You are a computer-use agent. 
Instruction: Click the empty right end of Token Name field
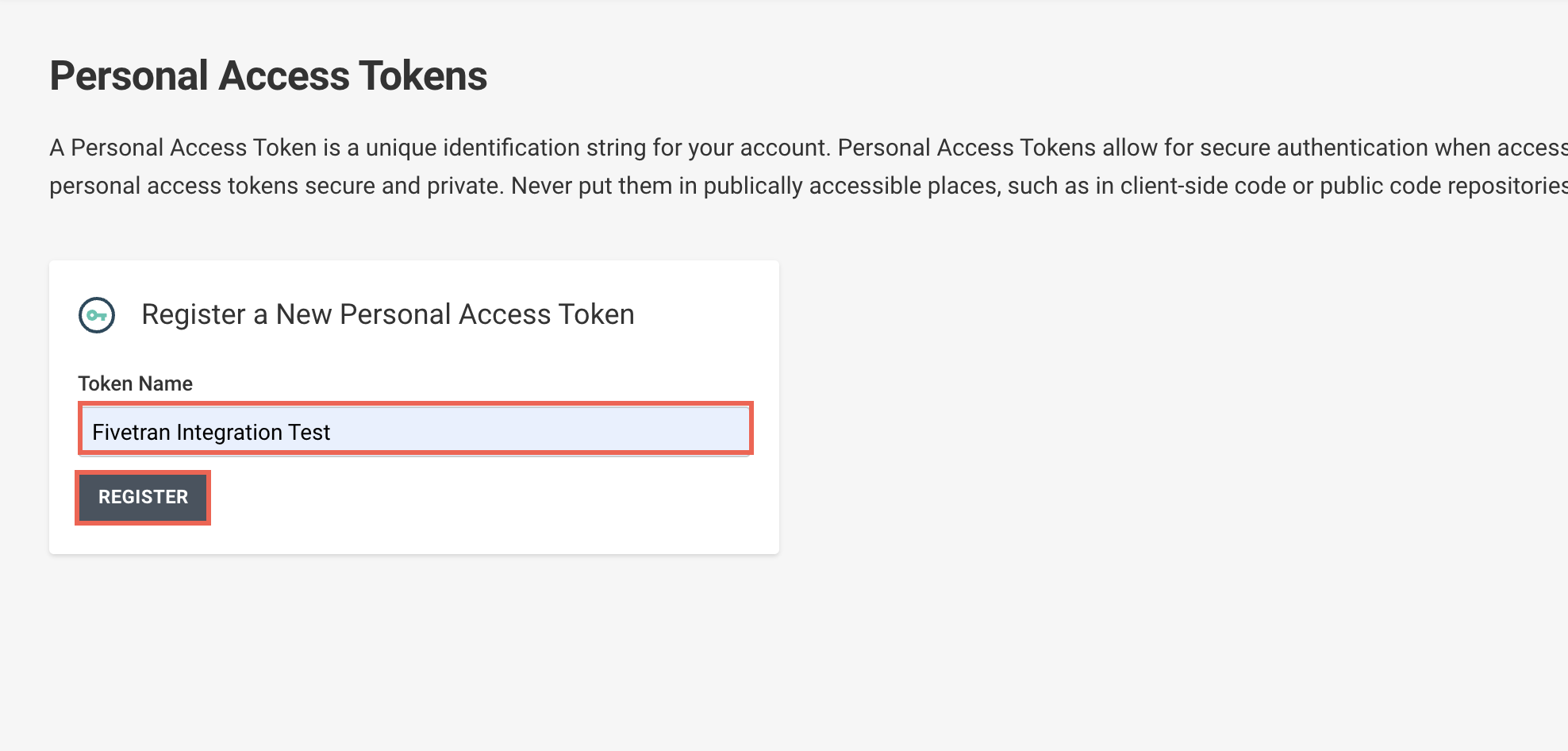[635, 429]
